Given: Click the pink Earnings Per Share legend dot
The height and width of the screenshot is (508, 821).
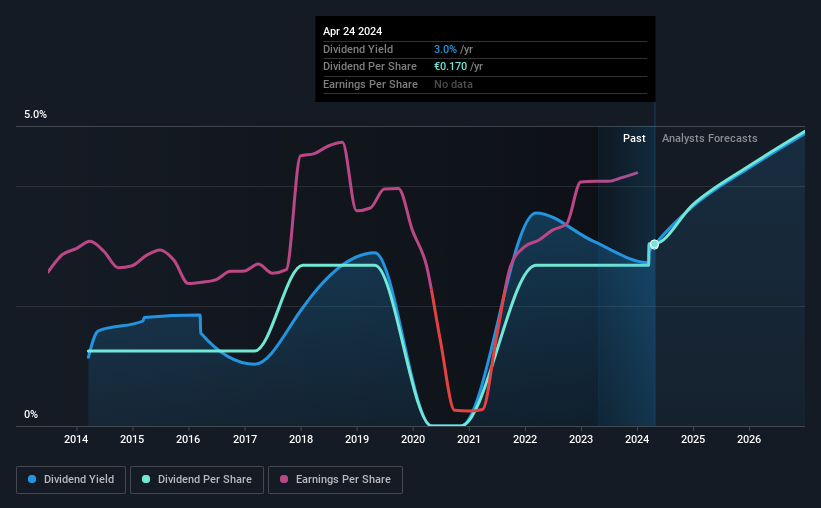Looking at the screenshot, I should pos(284,479).
